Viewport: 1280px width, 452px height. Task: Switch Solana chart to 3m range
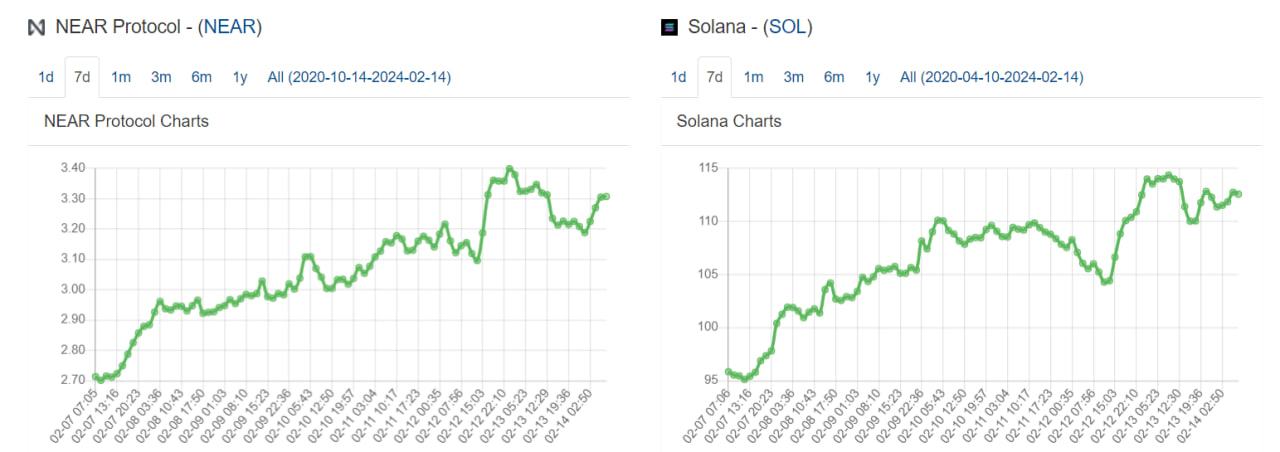793,77
